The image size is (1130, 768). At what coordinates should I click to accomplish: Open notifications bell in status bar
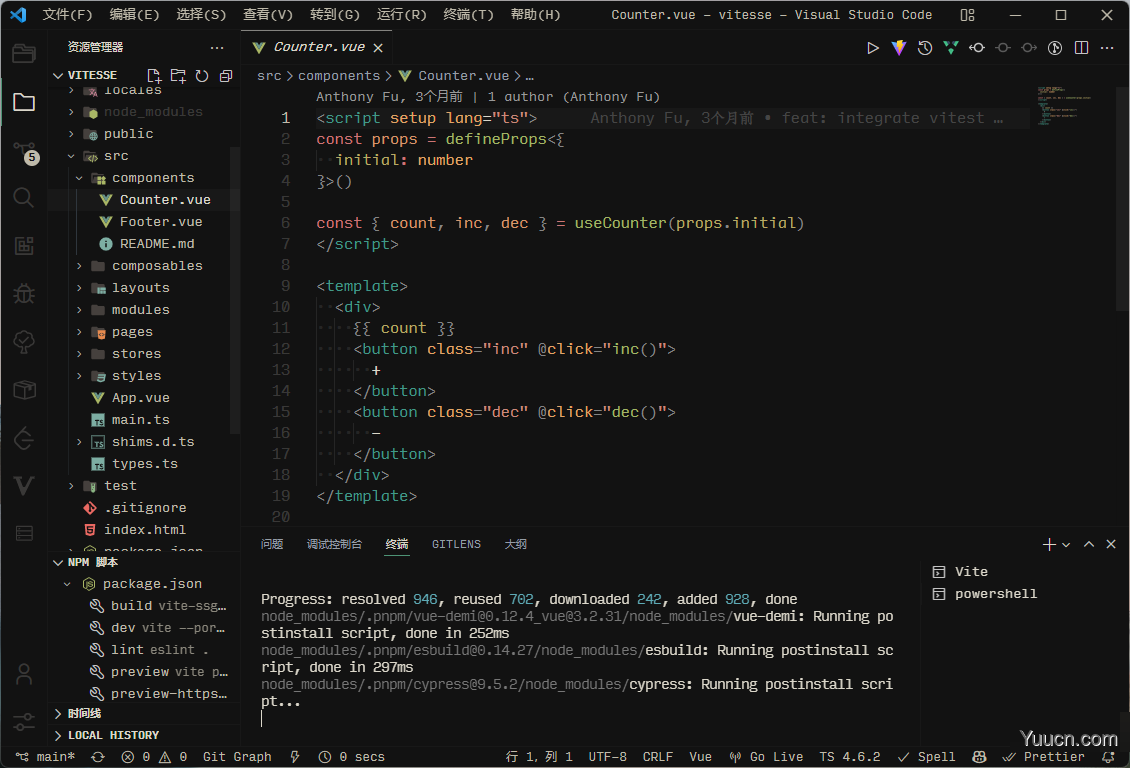pyautogui.click(x=1108, y=757)
